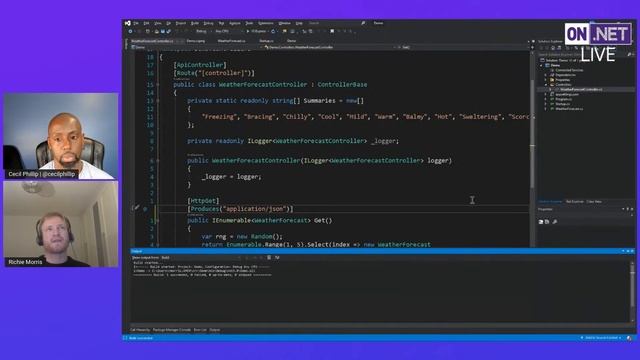The width and height of the screenshot is (640, 360).
Task: Click the [HttpGet] attribute in code
Action: 203,201
